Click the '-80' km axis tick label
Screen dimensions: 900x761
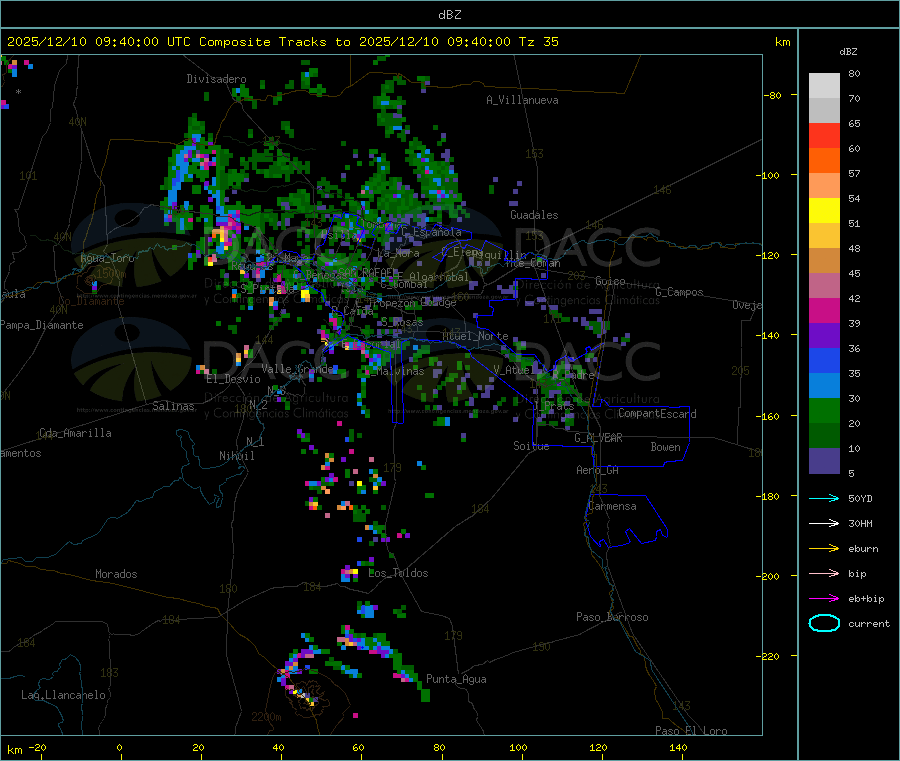773,95
